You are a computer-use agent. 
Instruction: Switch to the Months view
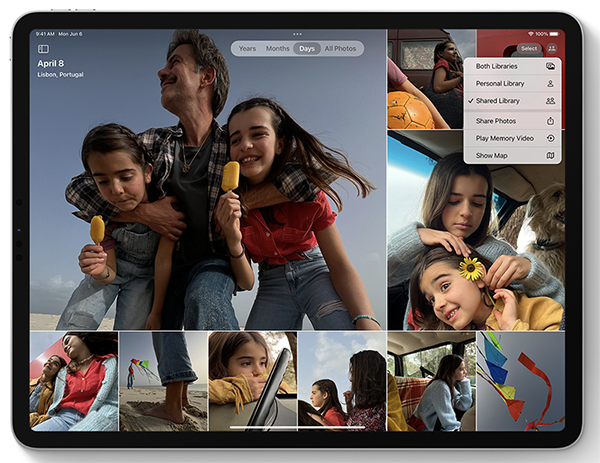point(277,49)
